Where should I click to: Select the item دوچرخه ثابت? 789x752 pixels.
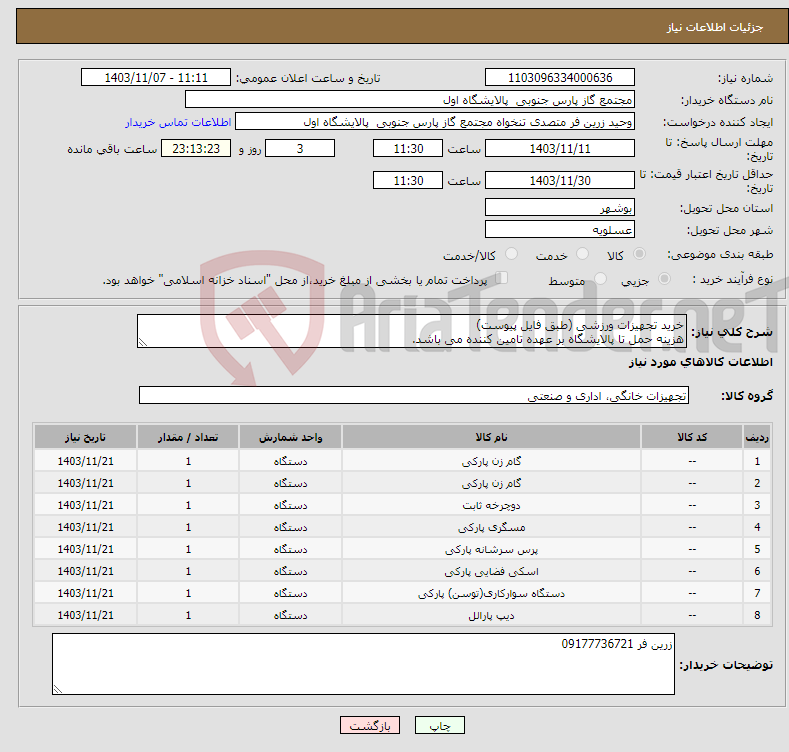tap(491, 505)
